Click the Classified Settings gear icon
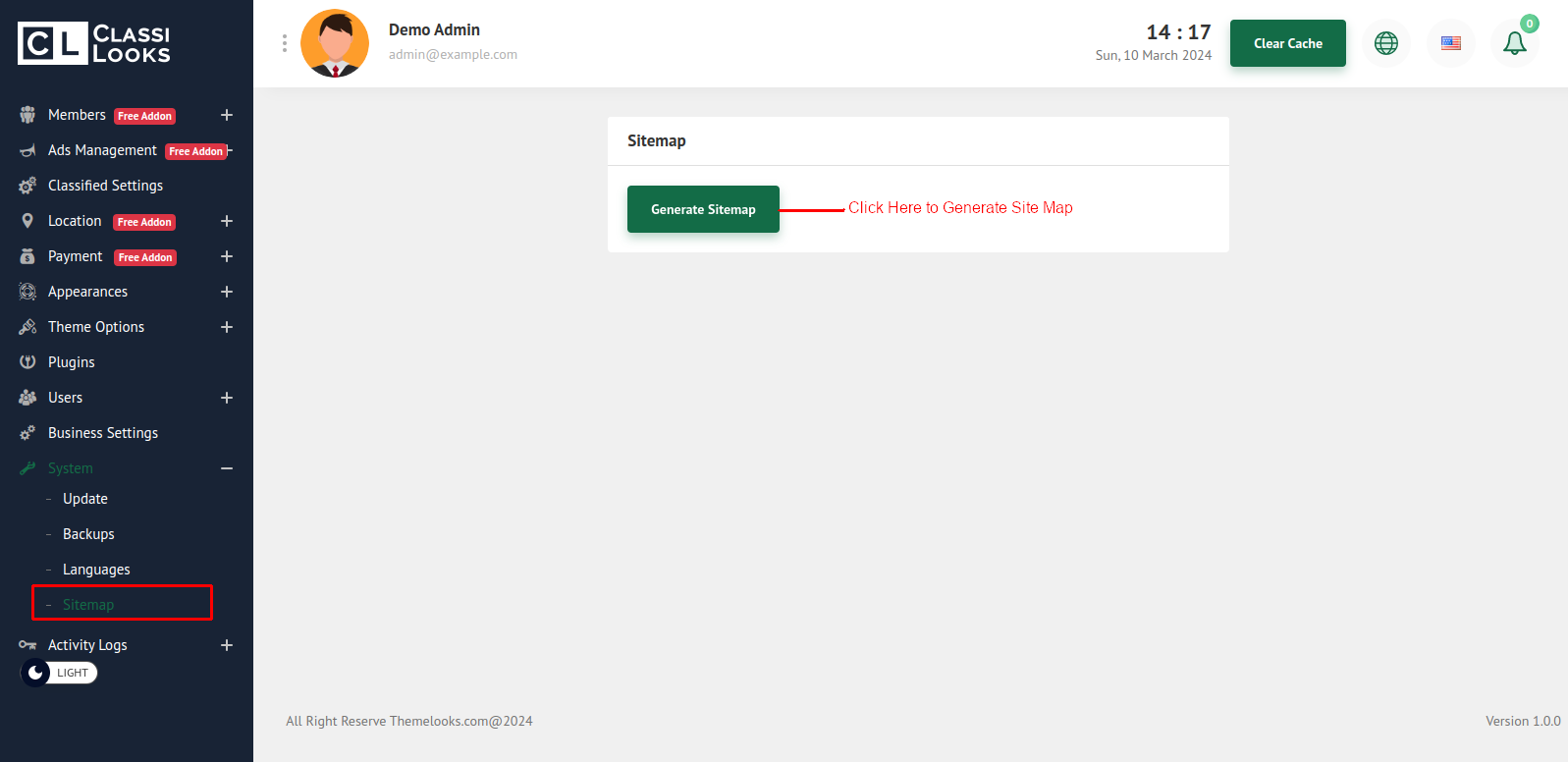 tap(27, 186)
